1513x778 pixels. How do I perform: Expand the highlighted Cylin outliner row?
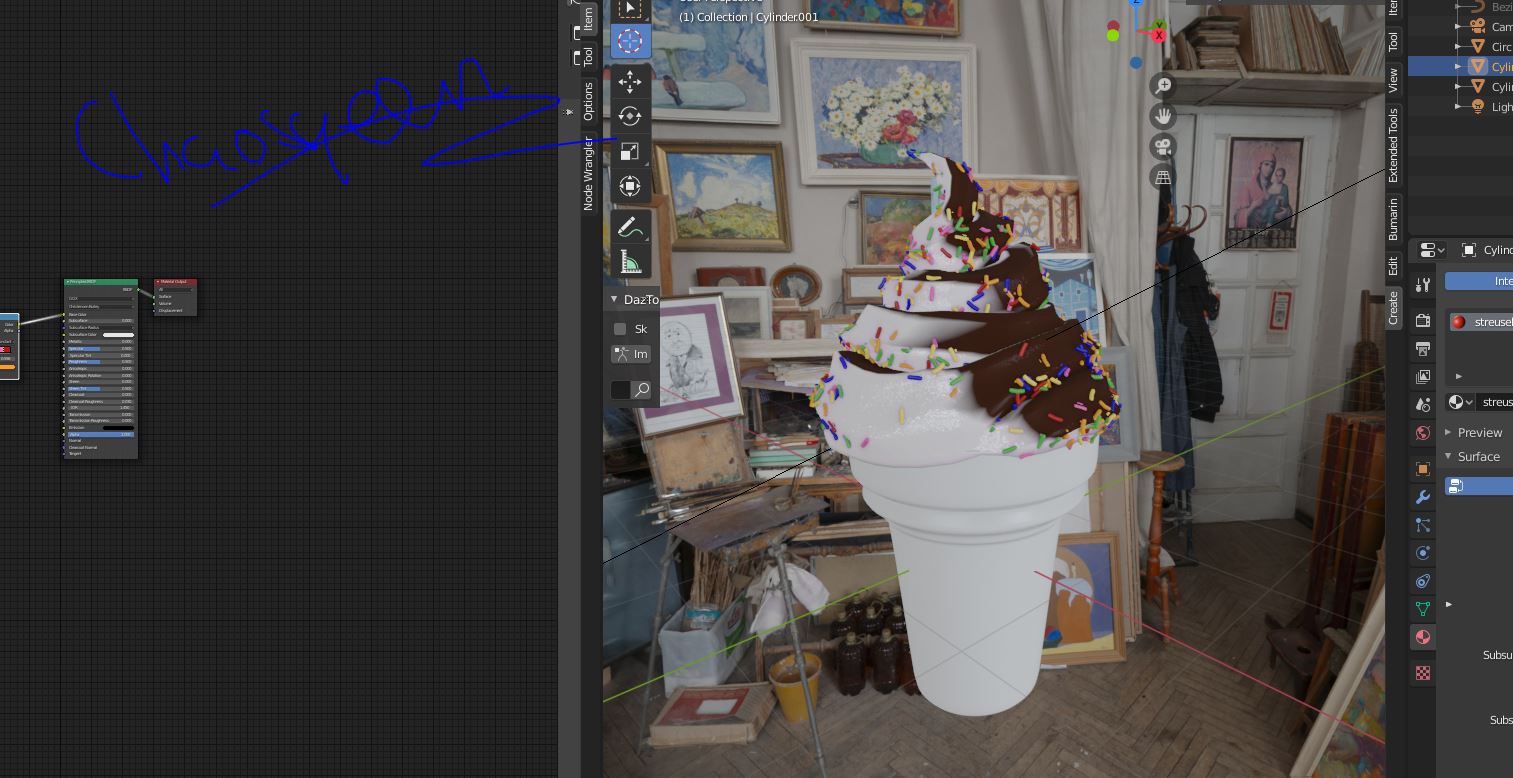click(x=1459, y=66)
